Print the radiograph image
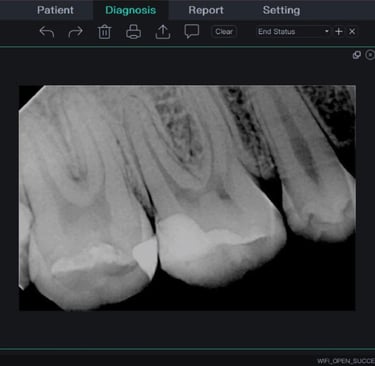This screenshot has height=366, width=375. 133,32
